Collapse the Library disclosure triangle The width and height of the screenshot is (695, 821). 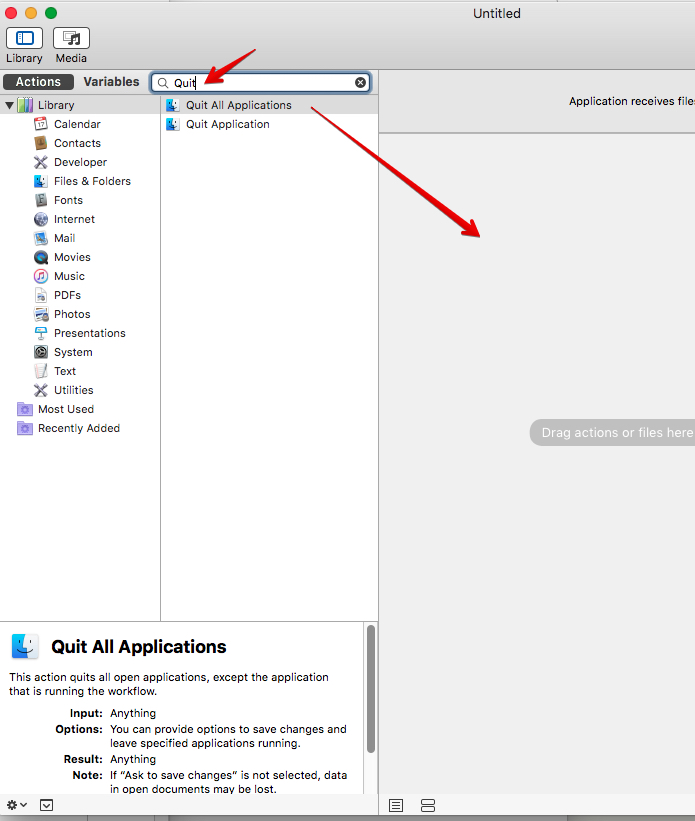click(9, 105)
